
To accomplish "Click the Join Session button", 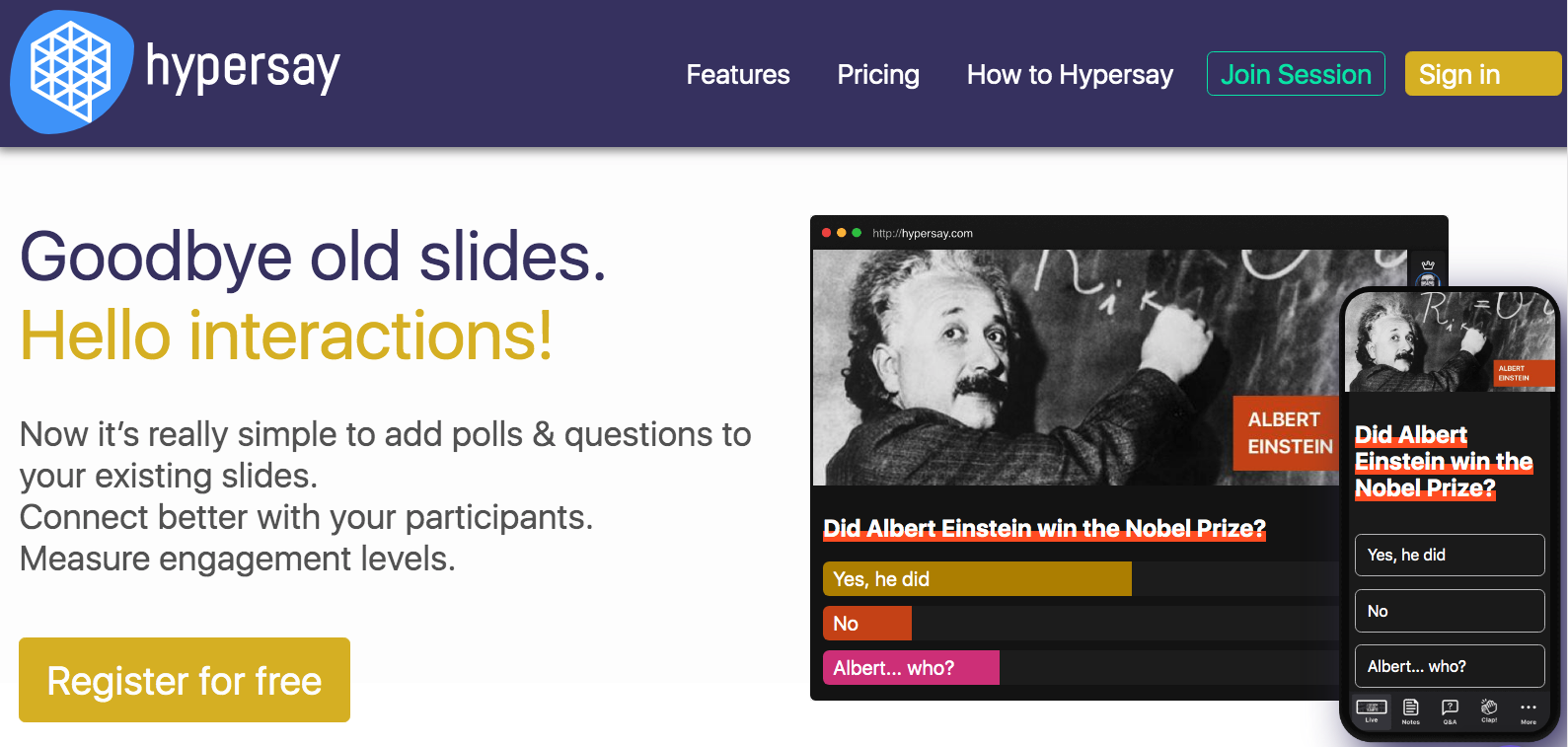I will (1296, 74).
